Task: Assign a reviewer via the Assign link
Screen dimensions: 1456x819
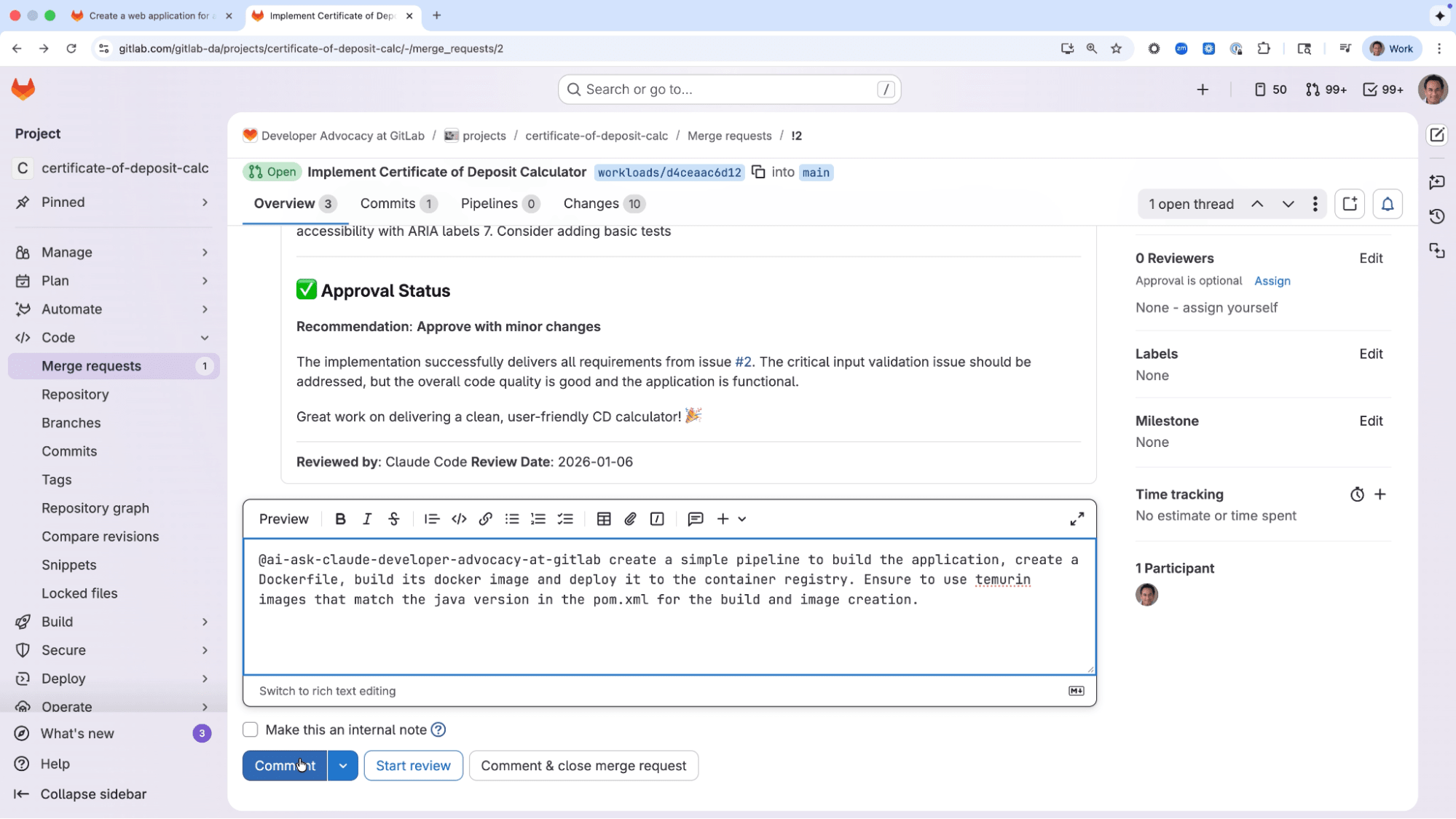Action: [1272, 281]
